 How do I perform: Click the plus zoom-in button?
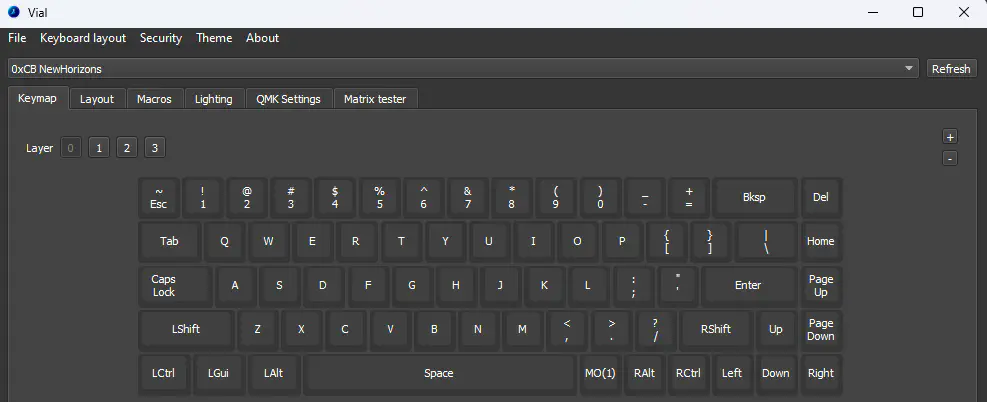tap(950, 137)
